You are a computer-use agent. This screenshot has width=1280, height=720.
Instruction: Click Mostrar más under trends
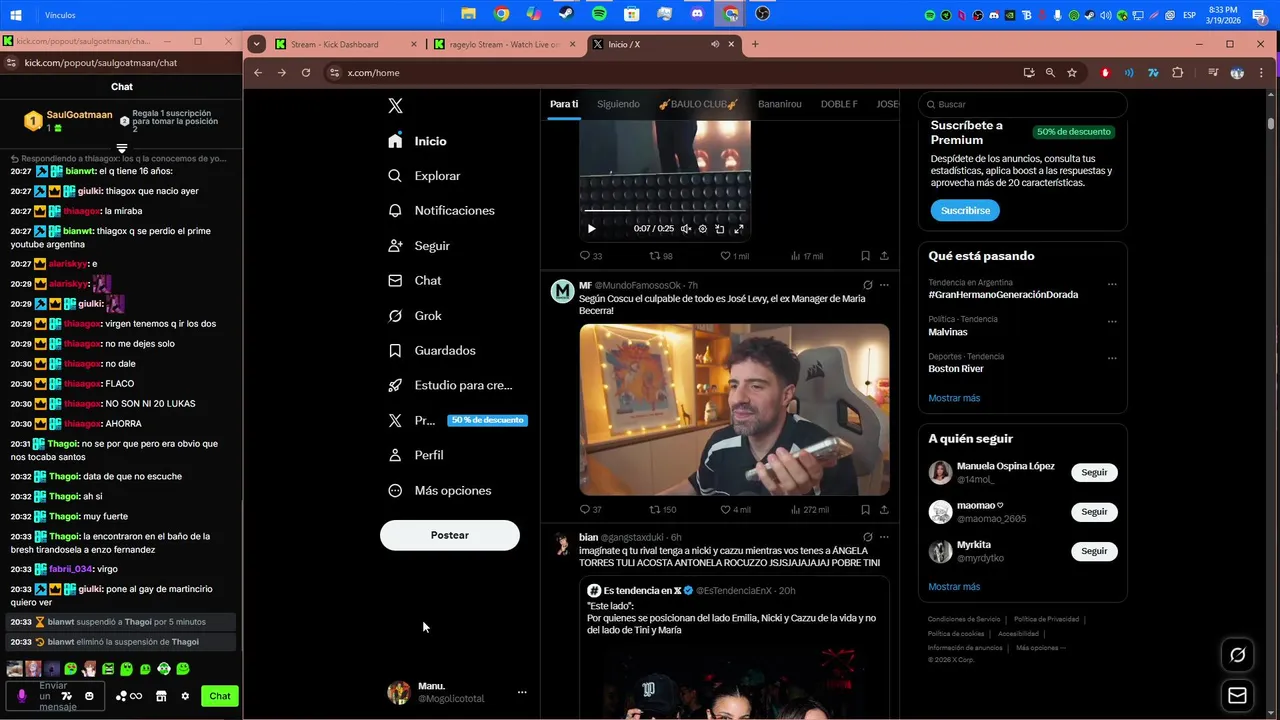click(x=954, y=398)
